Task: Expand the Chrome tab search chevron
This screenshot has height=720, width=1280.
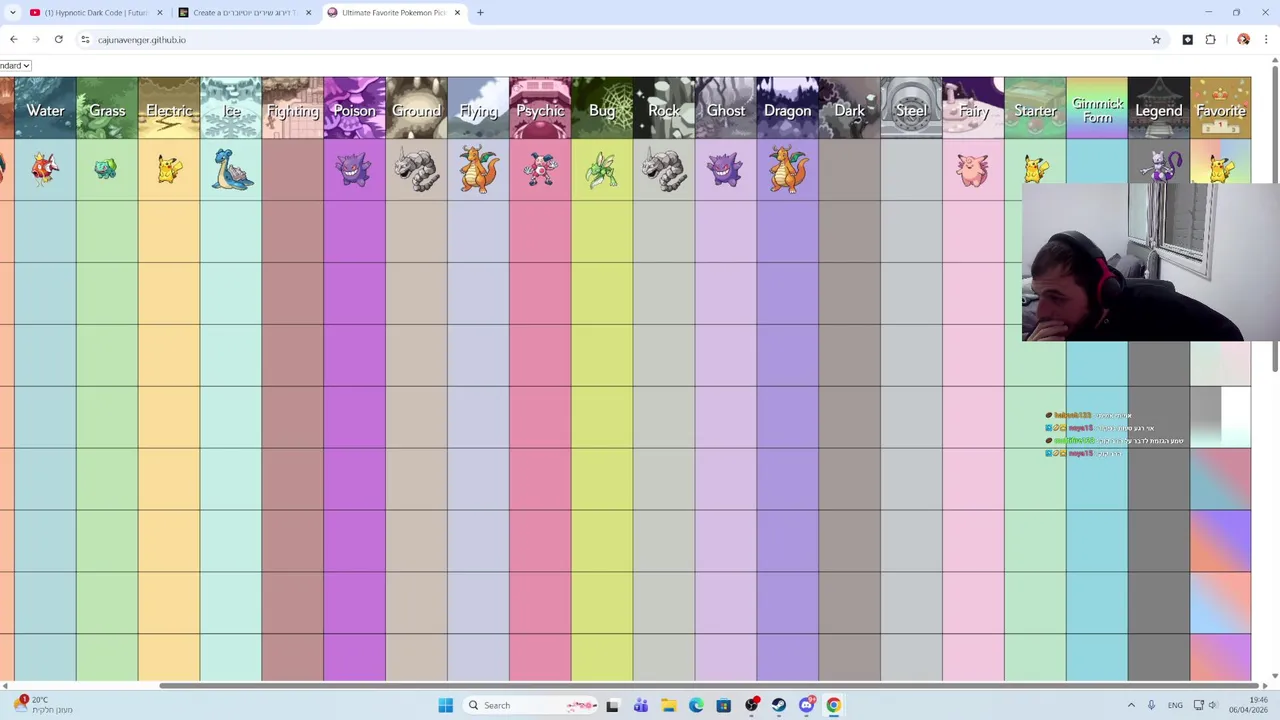Action: 12,13
